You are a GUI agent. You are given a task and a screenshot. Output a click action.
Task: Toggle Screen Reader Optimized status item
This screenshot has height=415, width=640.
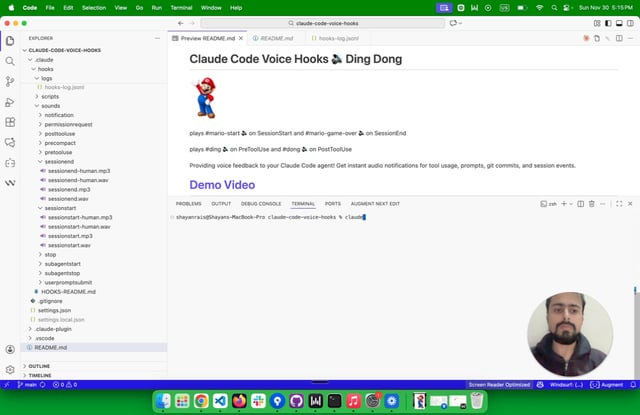pyautogui.click(x=499, y=385)
